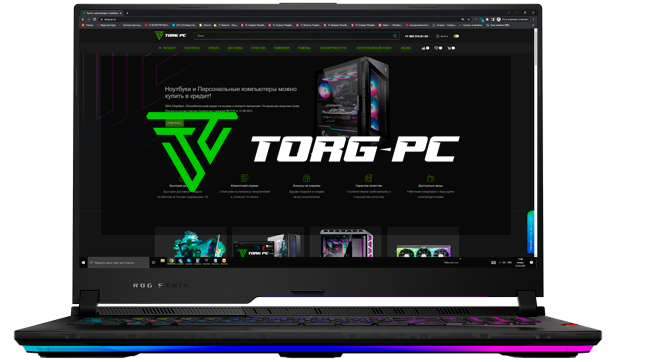The height and width of the screenshot is (362, 668).
Task: Expand the Каталог menu with hamburger icon
Action: click(x=167, y=48)
